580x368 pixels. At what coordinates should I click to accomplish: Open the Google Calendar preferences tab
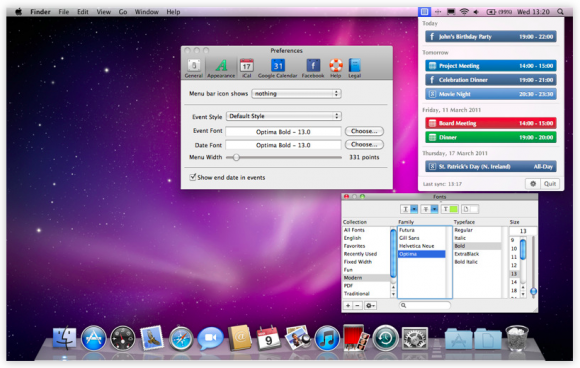coord(277,68)
